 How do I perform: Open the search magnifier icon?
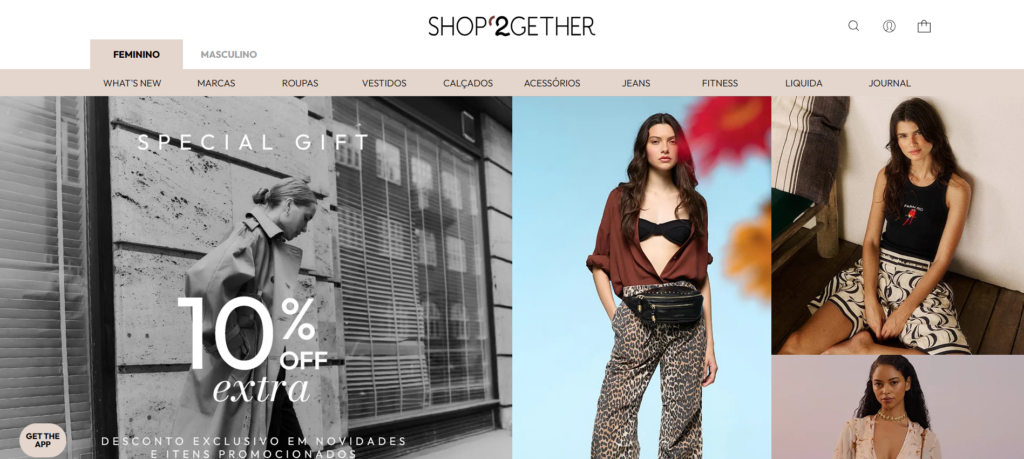coord(854,26)
